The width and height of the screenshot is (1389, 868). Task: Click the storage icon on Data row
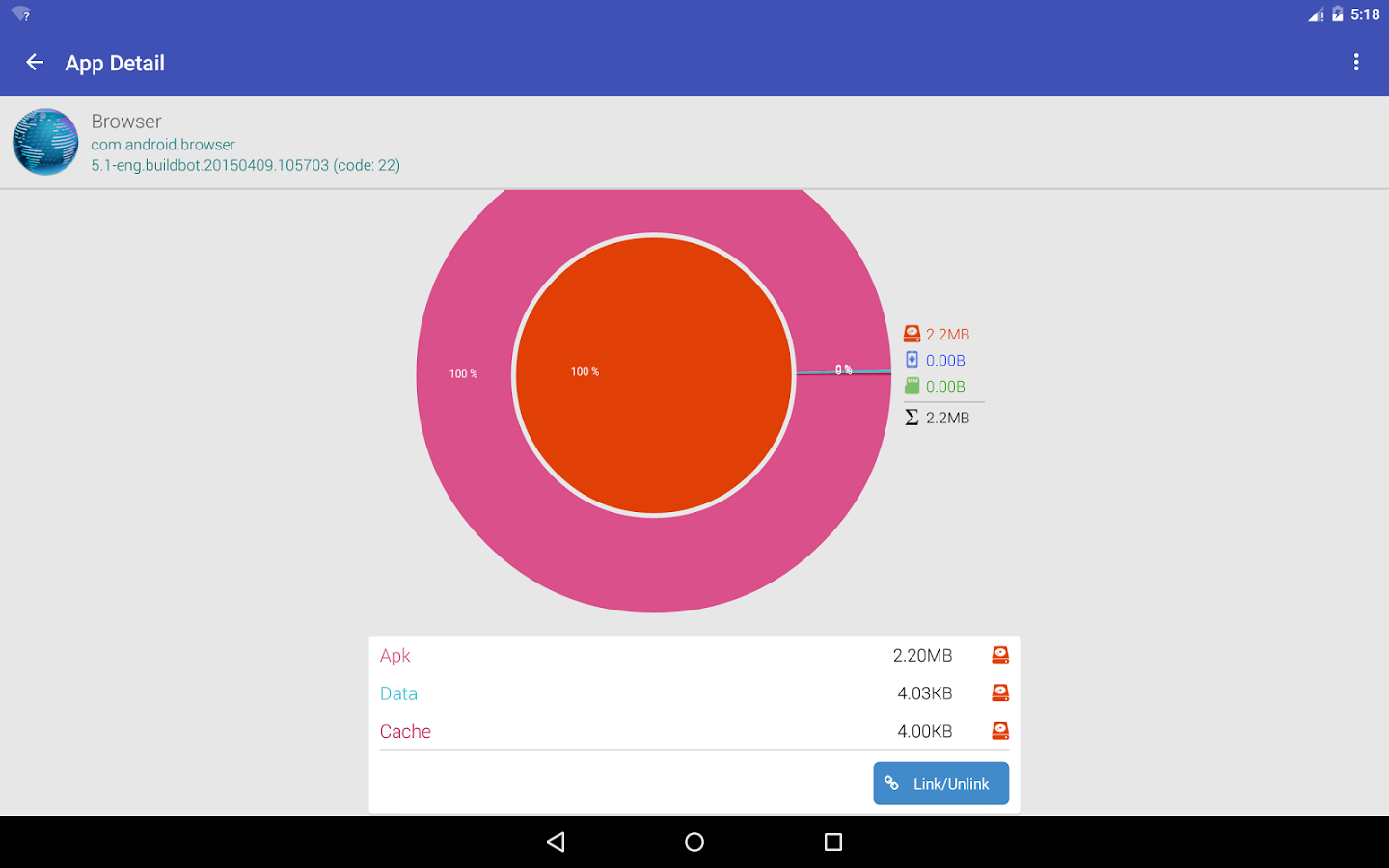coord(1000,692)
